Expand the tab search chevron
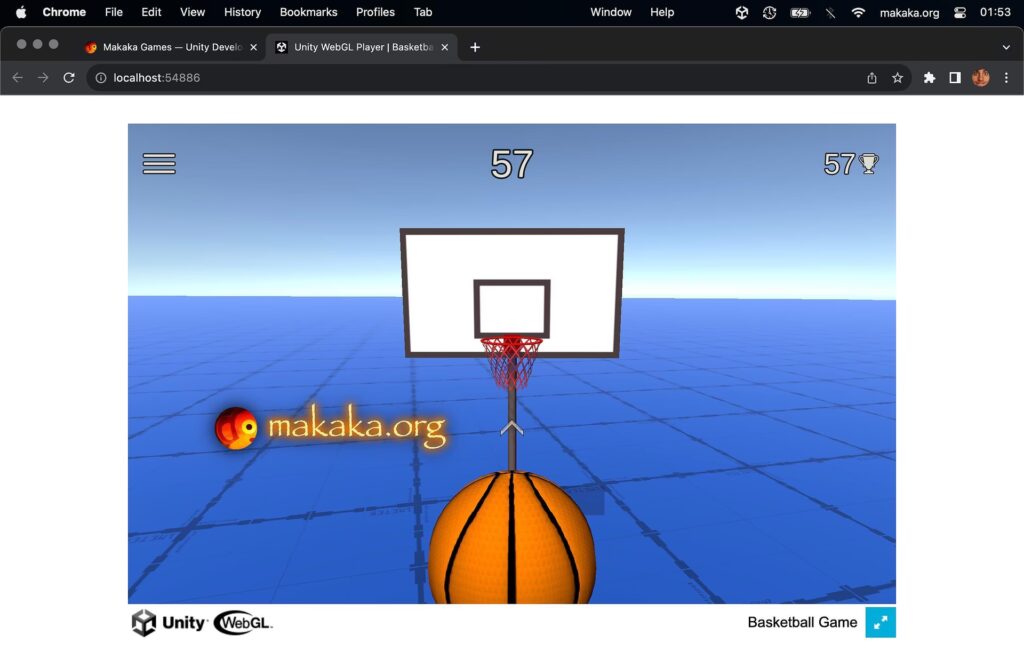Viewport: 1024px width, 666px height. tap(1006, 47)
